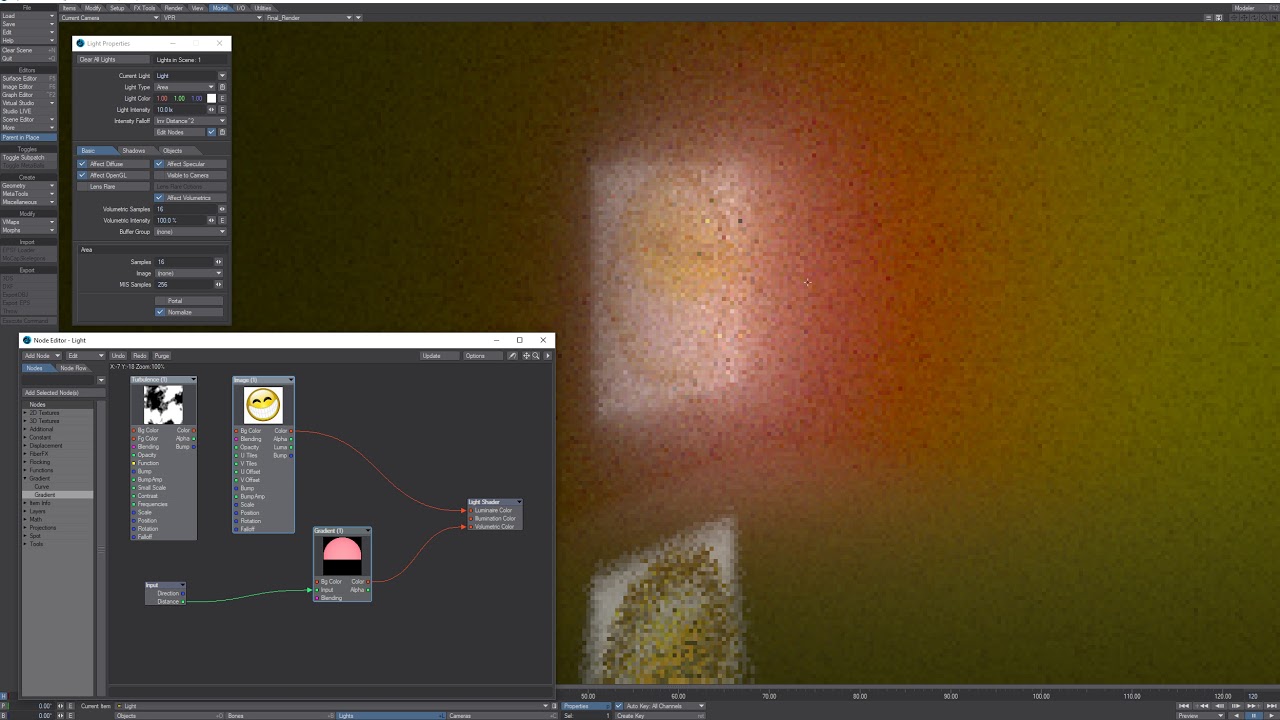The width and height of the screenshot is (1280, 720).
Task: Click the Gradient (1) node collapse arrow
Action: 368,531
